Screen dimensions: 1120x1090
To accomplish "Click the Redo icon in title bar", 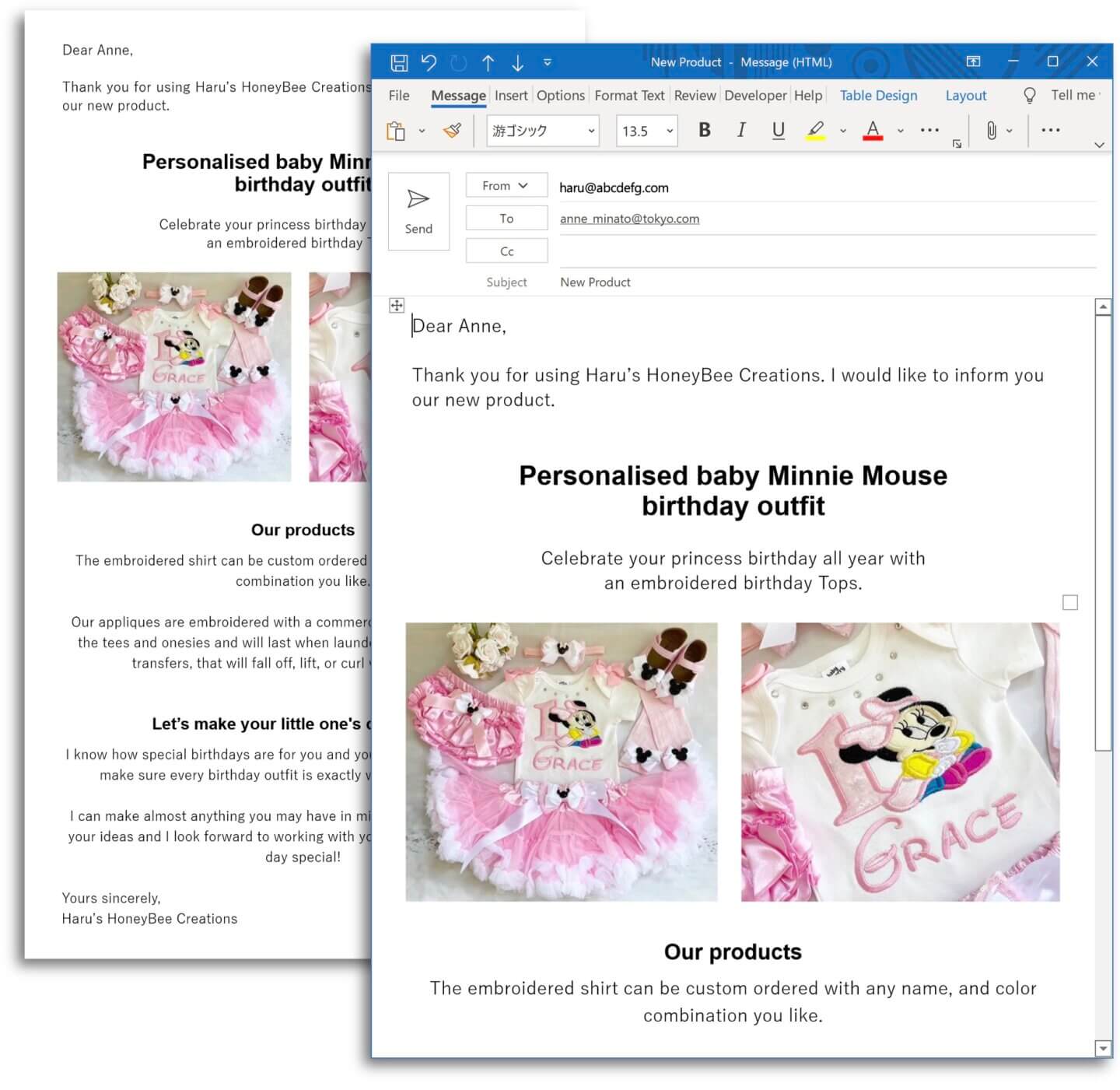I will (x=459, y=62).
